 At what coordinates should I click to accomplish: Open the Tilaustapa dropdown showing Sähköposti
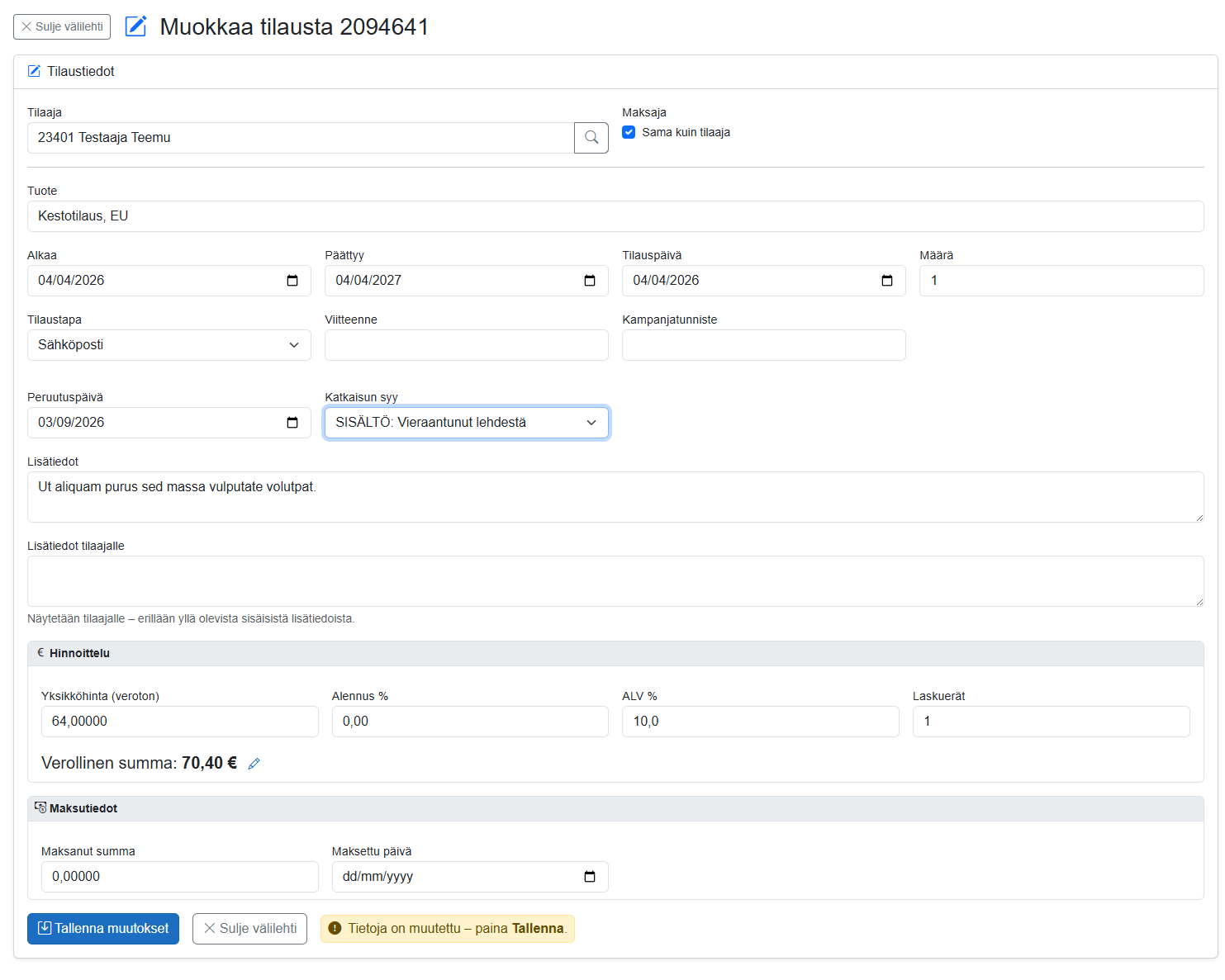click(x=169, y=345)
